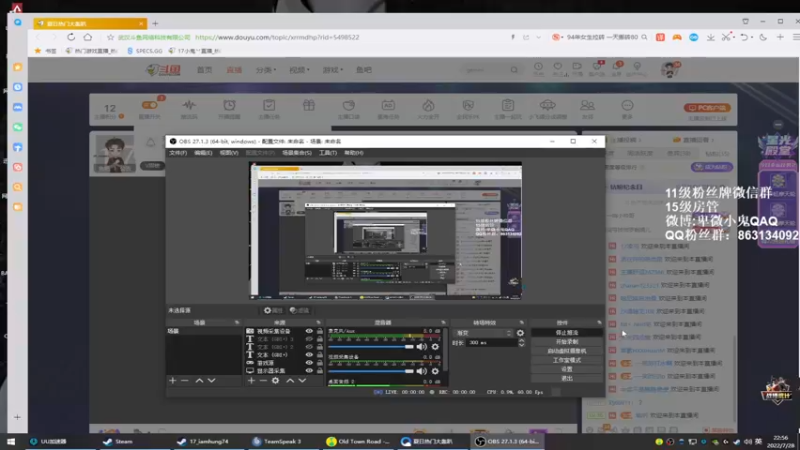Toggle visibility of 游戏源 source
Screen dimensions: 800x450
point(309,363)
